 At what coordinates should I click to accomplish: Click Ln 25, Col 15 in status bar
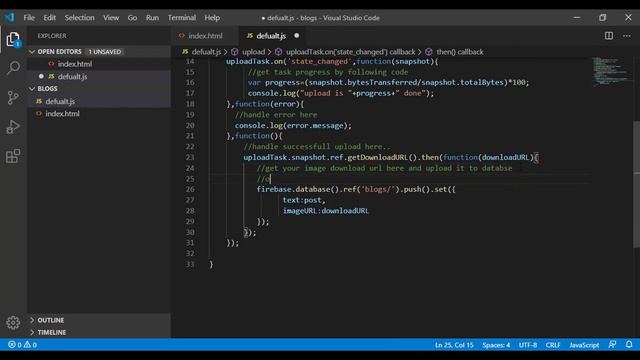pos(454,345)
